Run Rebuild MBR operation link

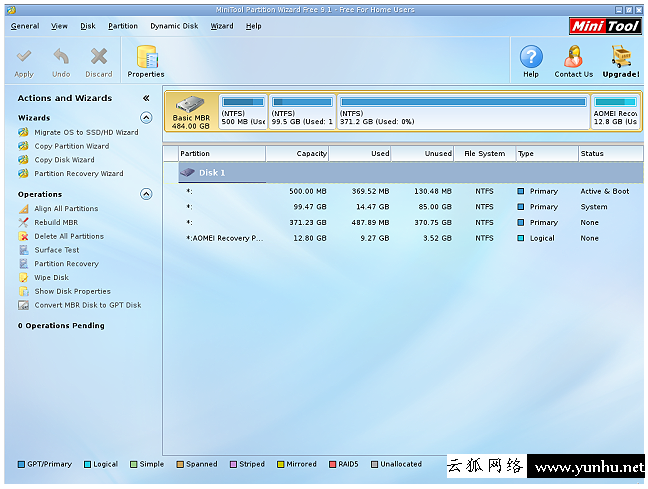click(56, 222)
